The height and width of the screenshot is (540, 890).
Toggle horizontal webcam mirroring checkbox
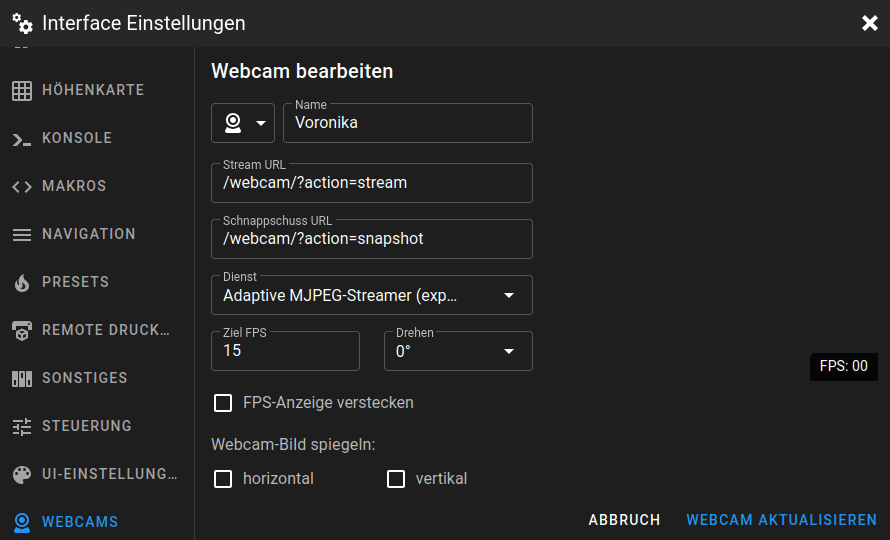[223, 479]
